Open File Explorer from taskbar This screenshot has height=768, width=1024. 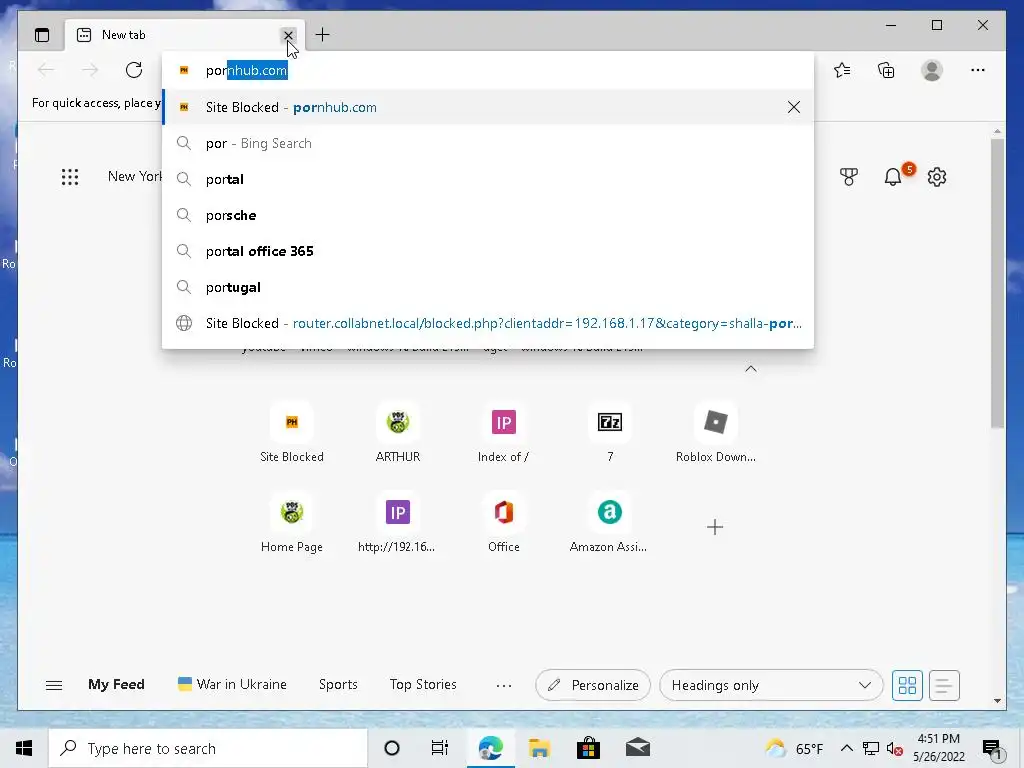[539, 748]
